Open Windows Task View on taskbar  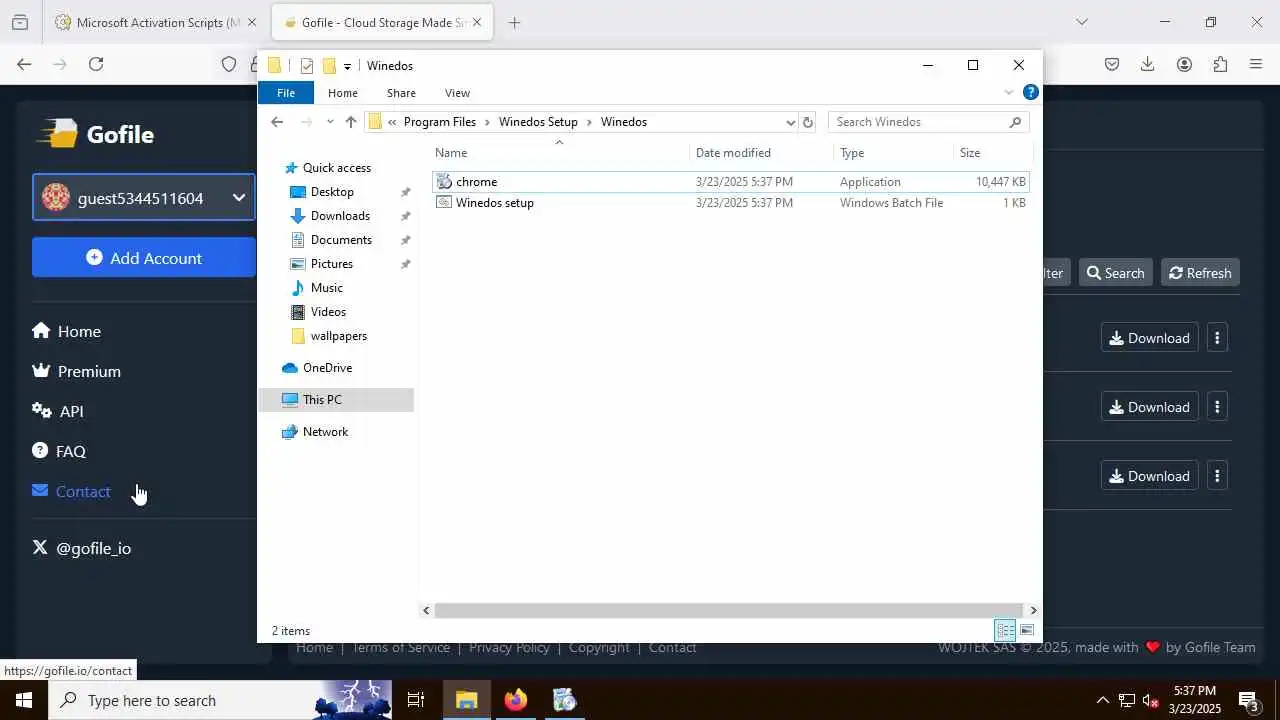point(416,700)
